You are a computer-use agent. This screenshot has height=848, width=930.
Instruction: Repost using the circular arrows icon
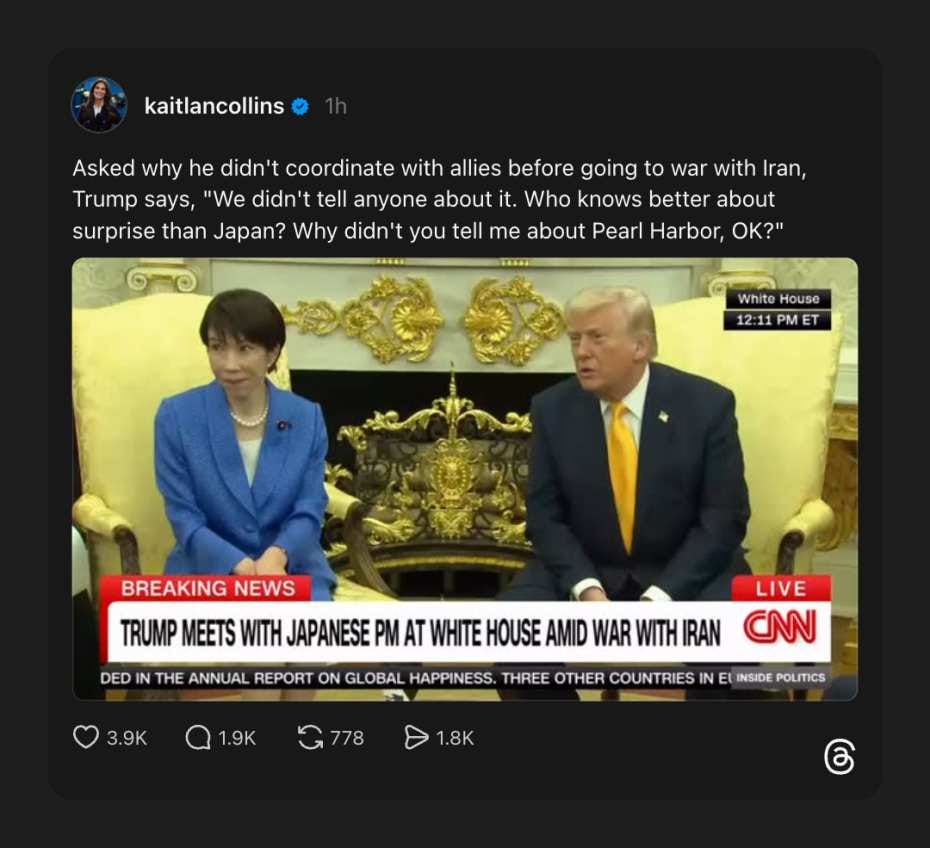coord(310,738)
